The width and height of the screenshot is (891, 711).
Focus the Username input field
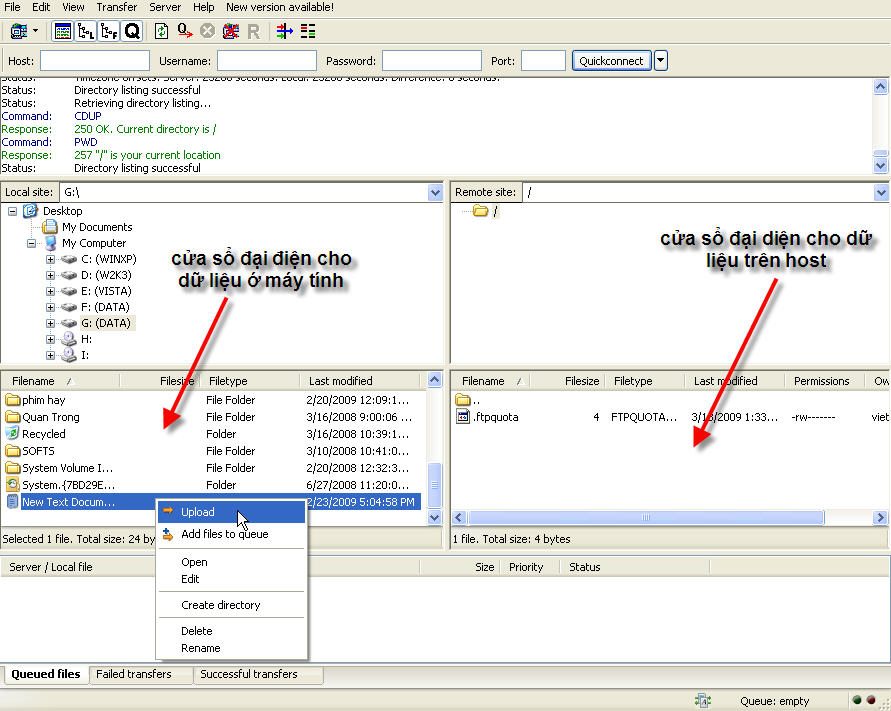267,61
